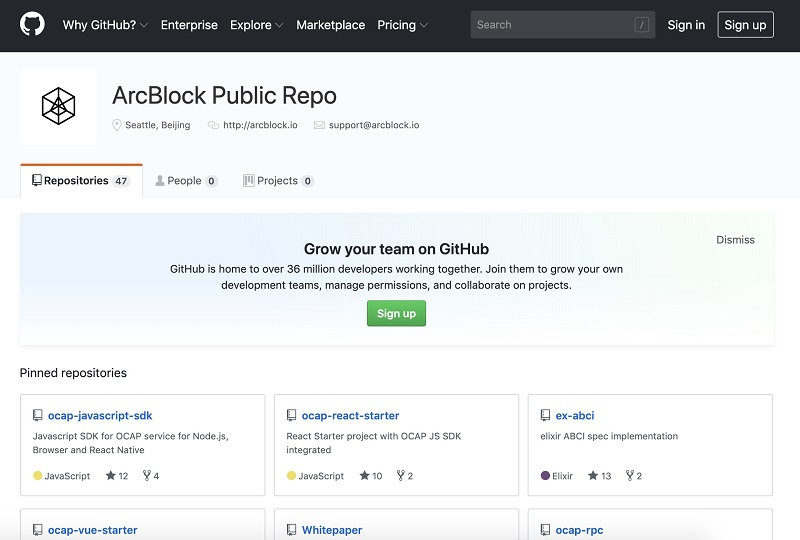Click the fork icon showing 4 forks
800x540 pixels.
[147, 476]
